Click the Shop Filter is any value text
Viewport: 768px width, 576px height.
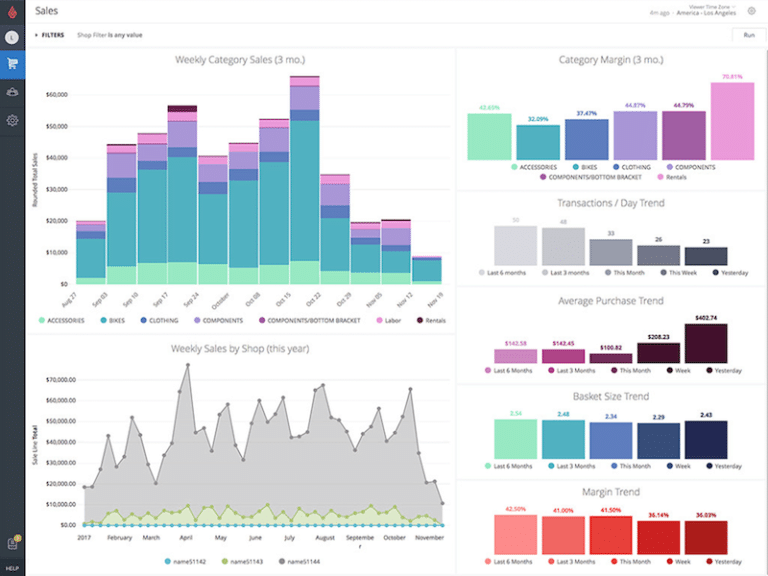(x=110, y=35)
